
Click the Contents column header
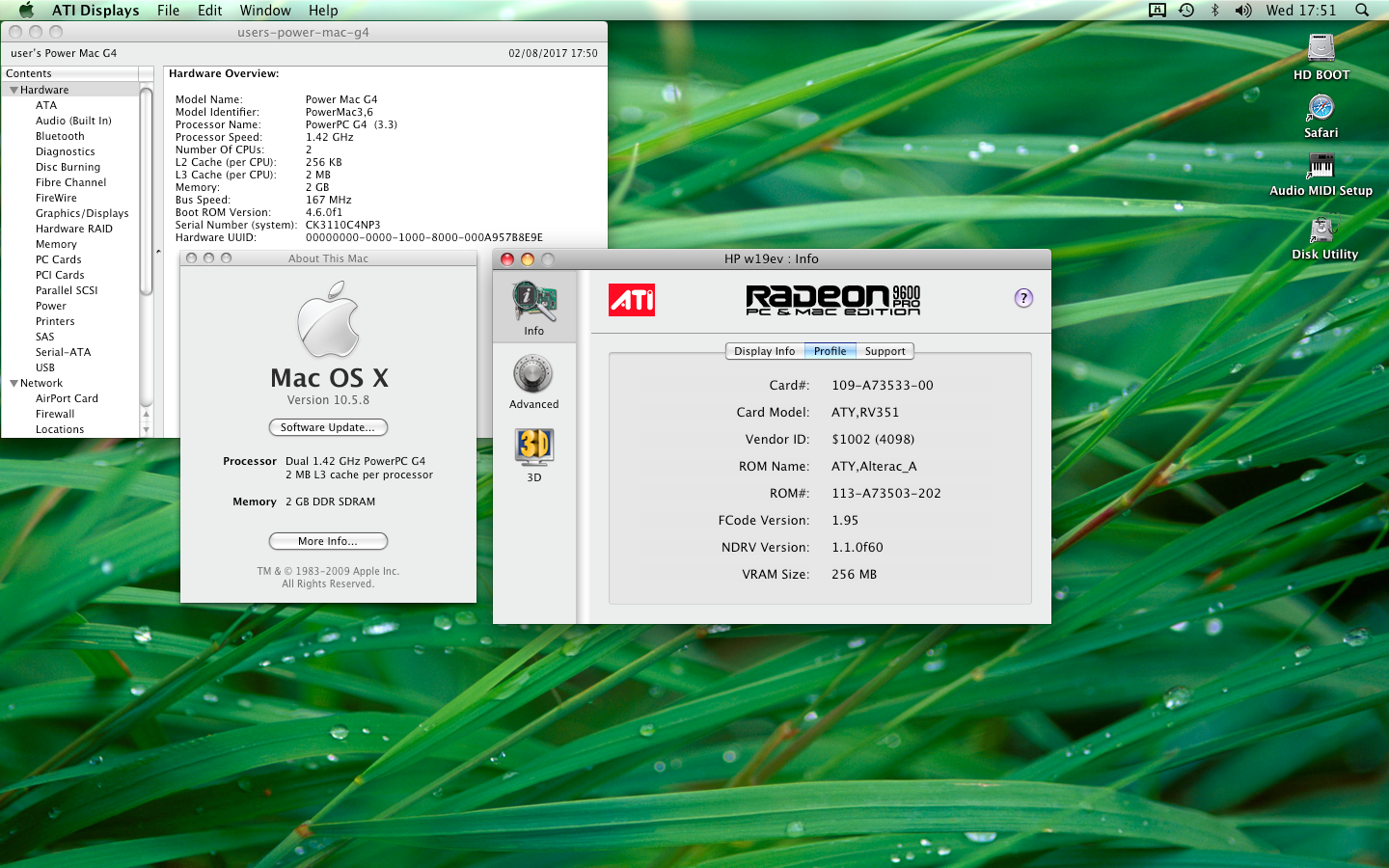click(69, 73)
